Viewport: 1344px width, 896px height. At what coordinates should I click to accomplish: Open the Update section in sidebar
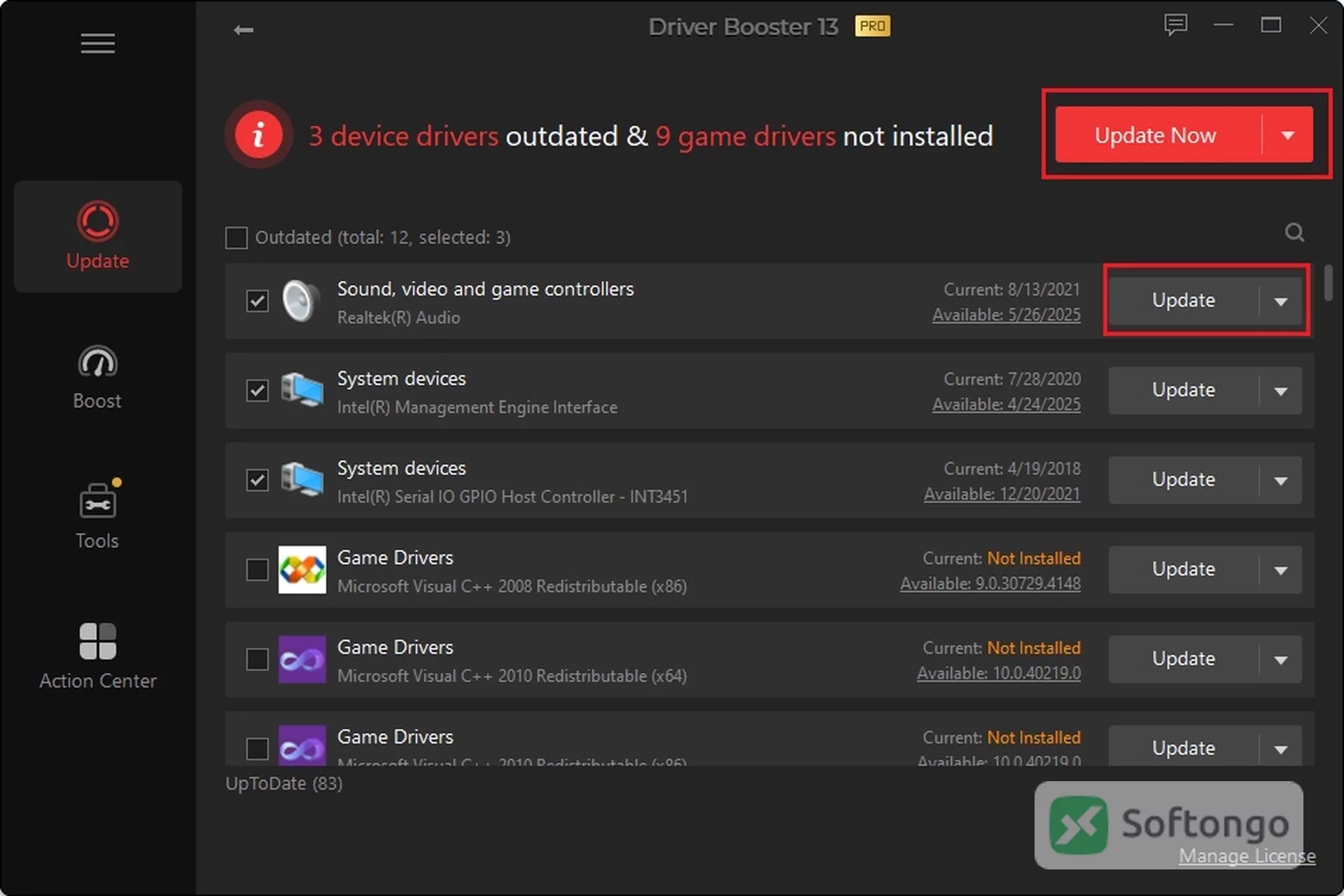(x=97, y=237)
